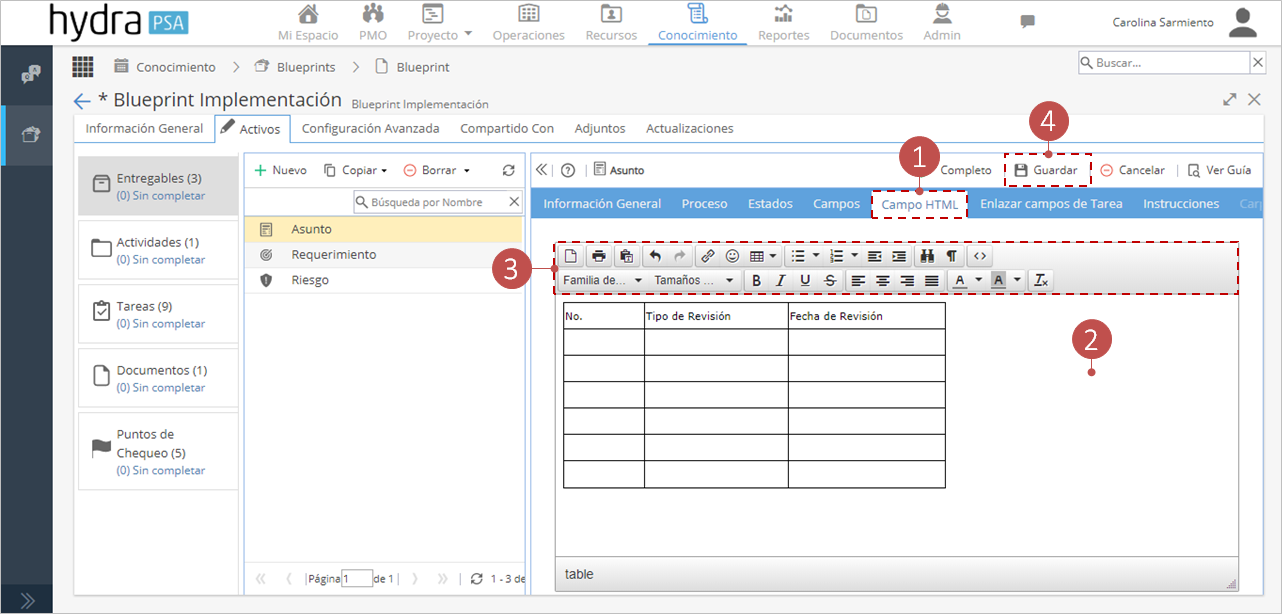Image resolution: width=1282 pixels, height=614 pixels.
Task: Center align the text
Action: click(883, 280)
